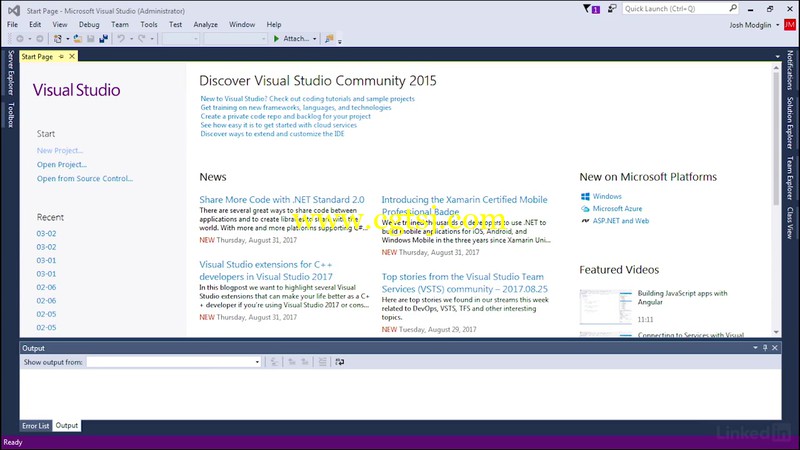Click the Windows platform icon
Screen dimensions: 800x450
tap(585, 196)
